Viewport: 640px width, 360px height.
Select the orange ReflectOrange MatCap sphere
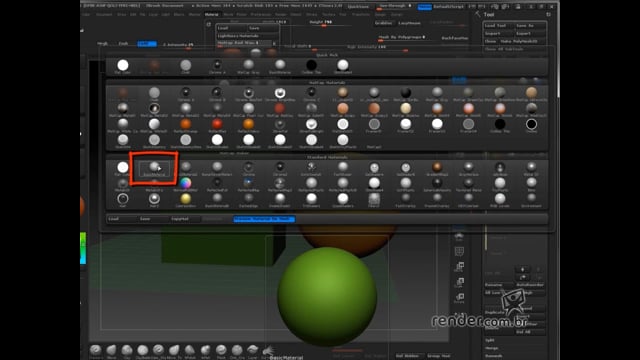coord(185,124)
